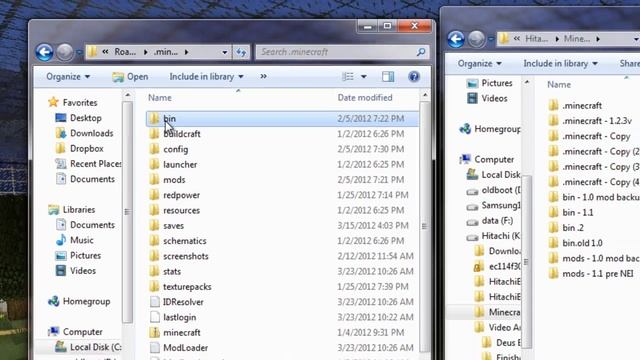Click scroll-up arrow of navigation pane
This screenshot has height=360, width=640.
point(127,96)
